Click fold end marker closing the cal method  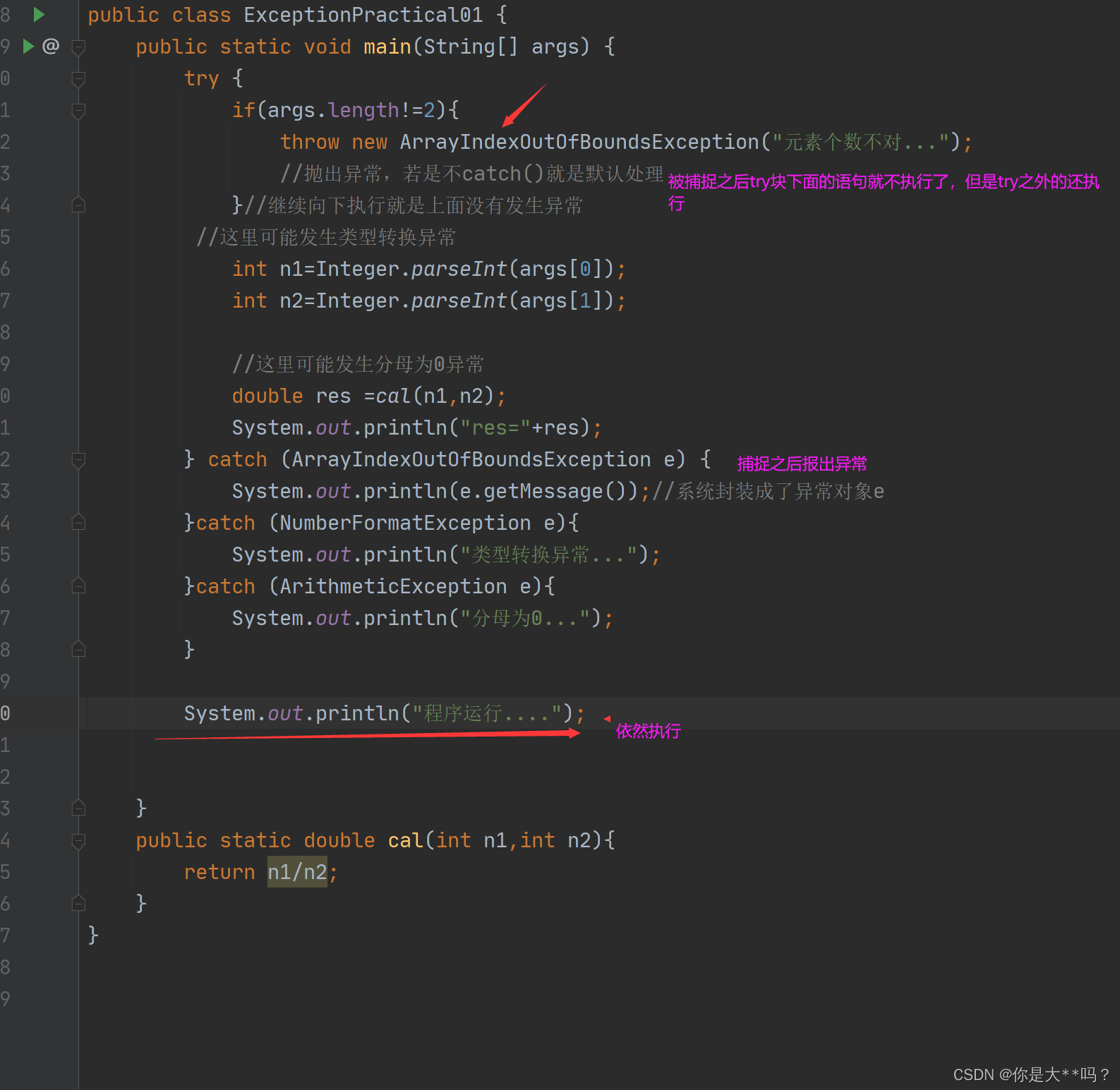point(78,903)
